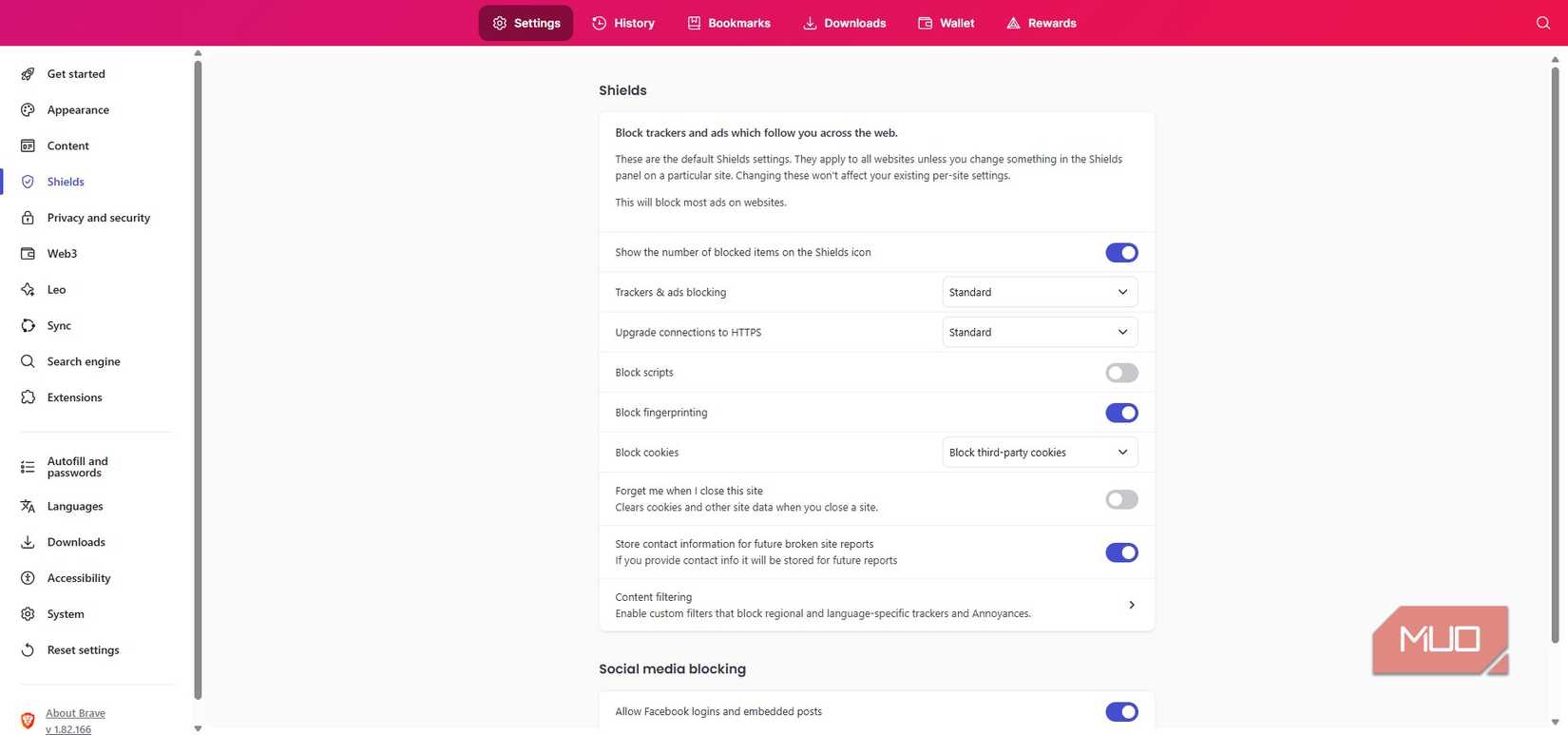Enable the Block scripts toggle

point(1121,372)
